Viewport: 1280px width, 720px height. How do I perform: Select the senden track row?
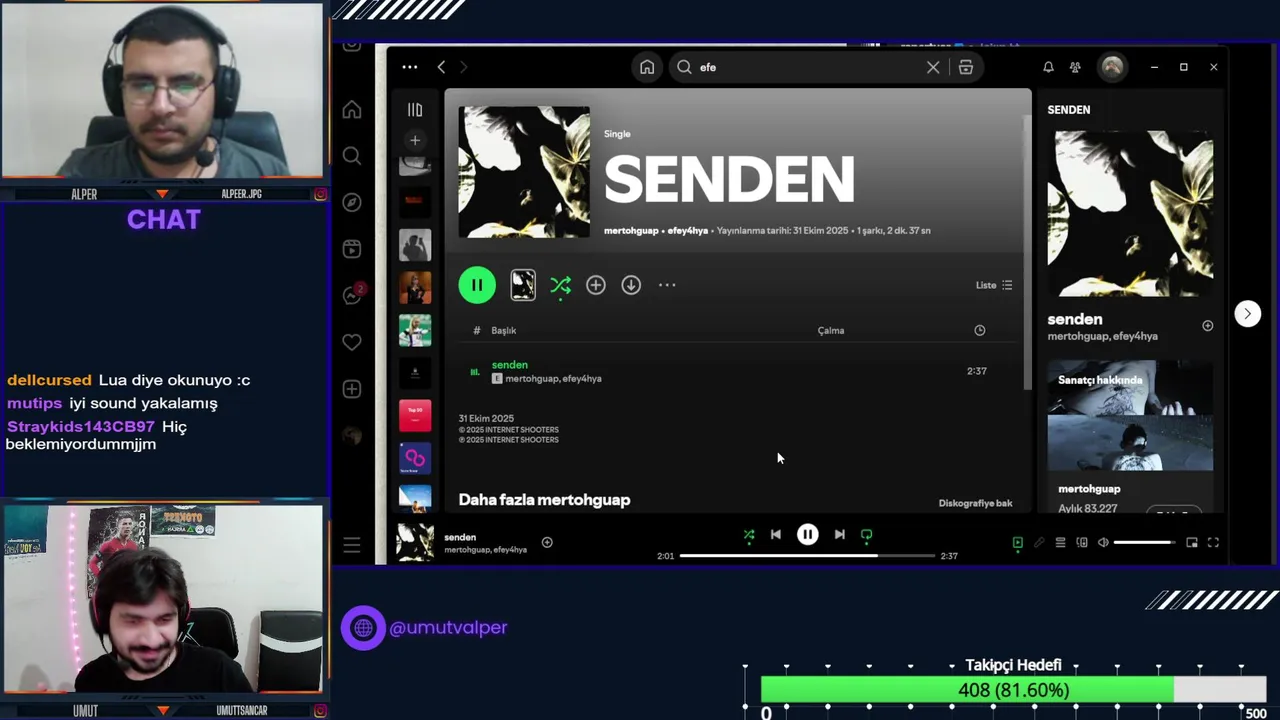[x=737, y=371]
